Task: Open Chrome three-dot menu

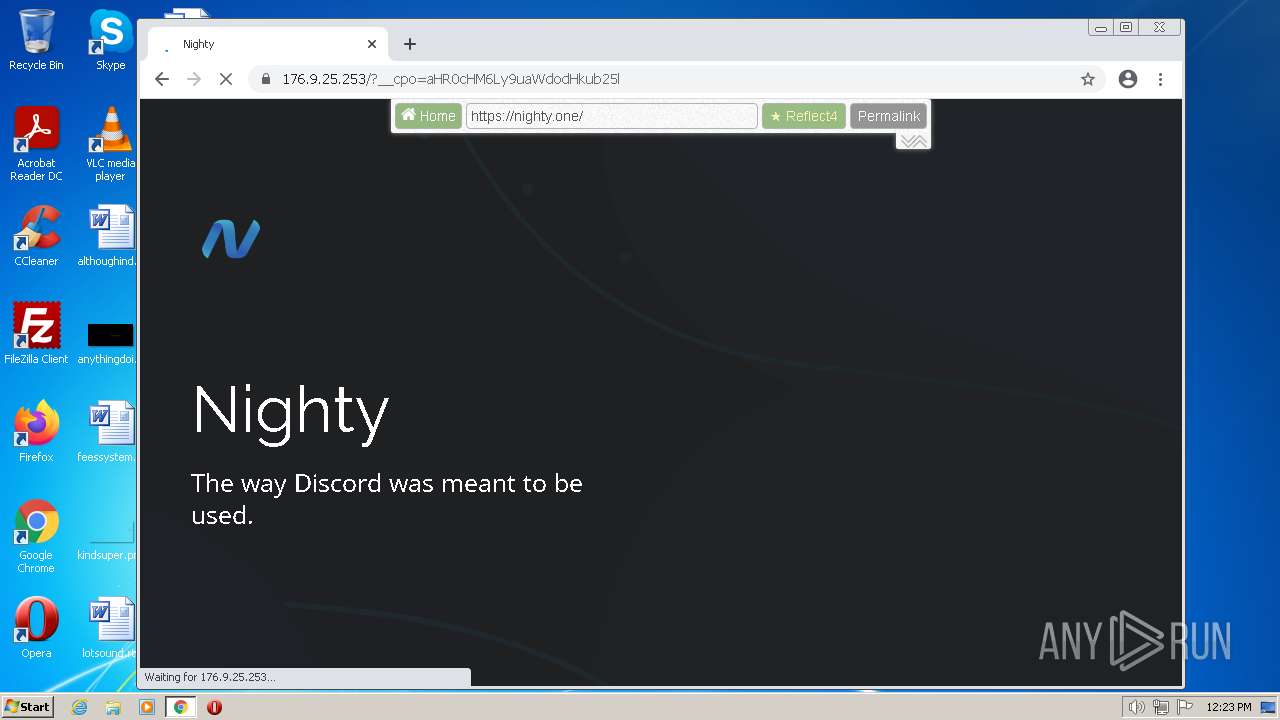Action: (x=1160, y=79)
